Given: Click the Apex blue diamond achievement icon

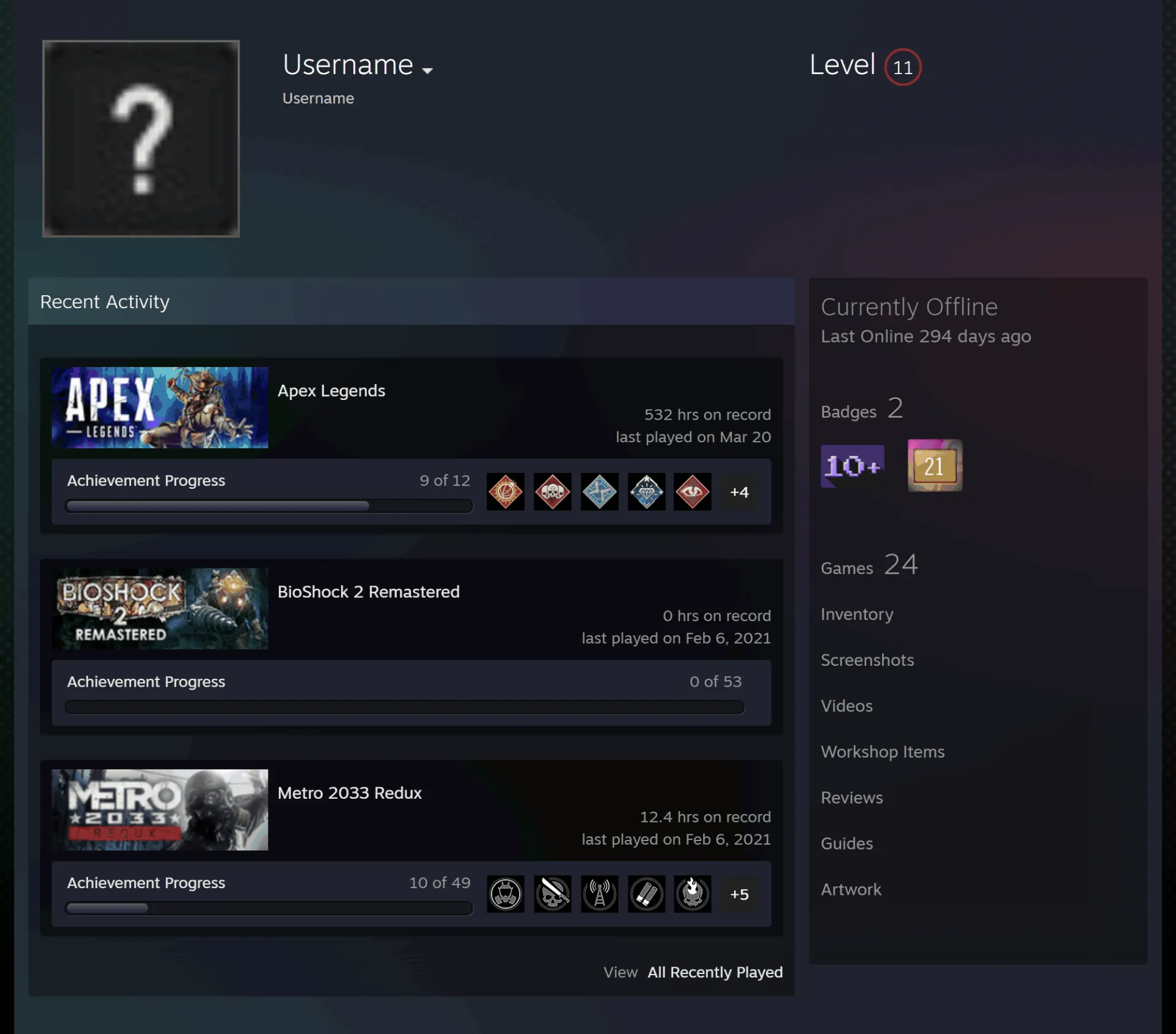Looking at the screenshot, I should pos(646,492).
